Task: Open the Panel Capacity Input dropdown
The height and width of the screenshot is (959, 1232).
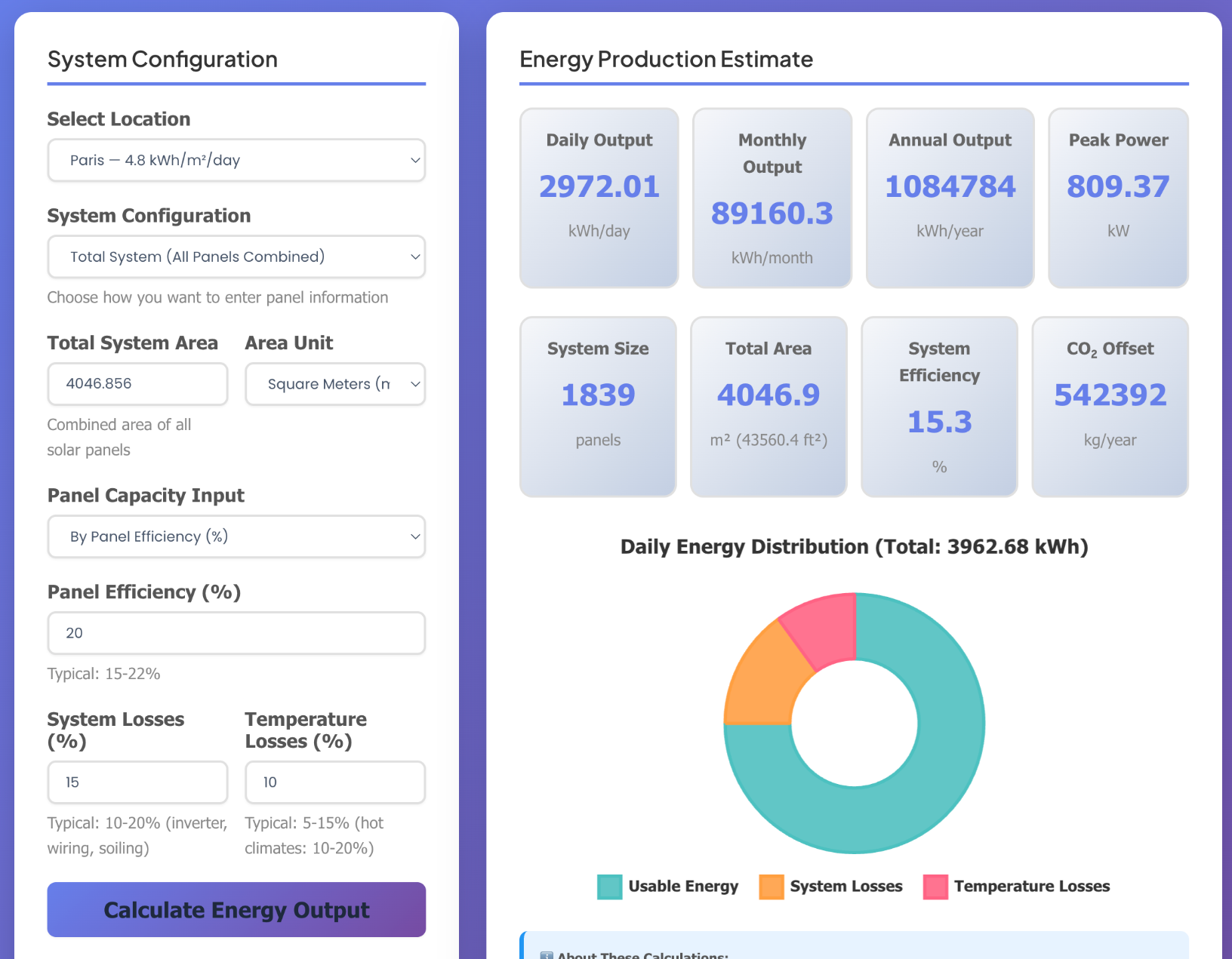Action: (236, 536)
